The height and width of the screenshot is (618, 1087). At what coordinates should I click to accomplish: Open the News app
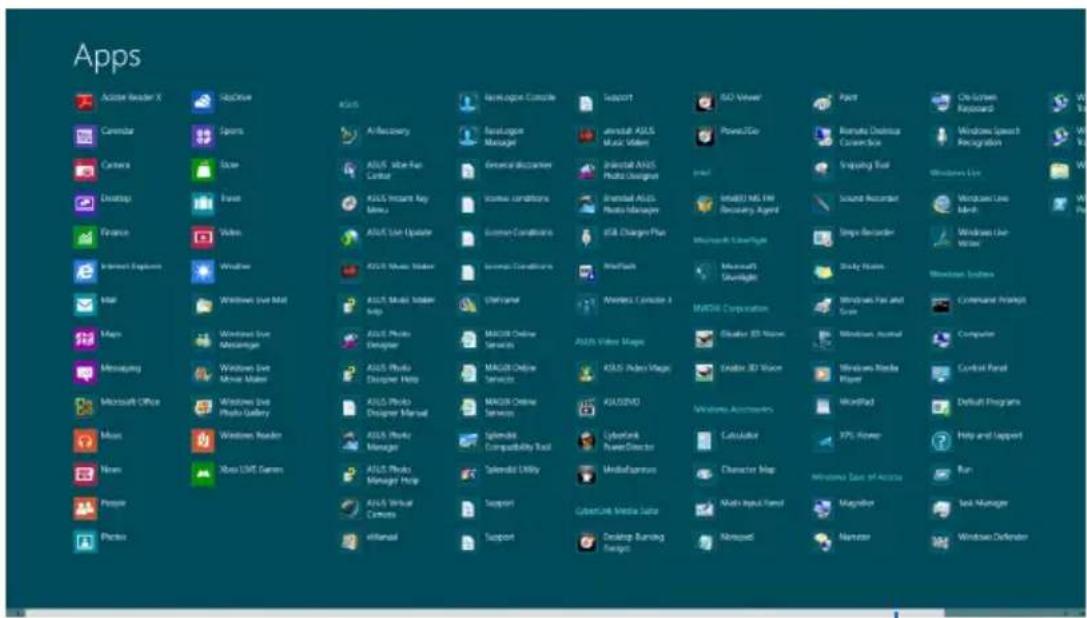pyautogui.click(x=98, y=474)
